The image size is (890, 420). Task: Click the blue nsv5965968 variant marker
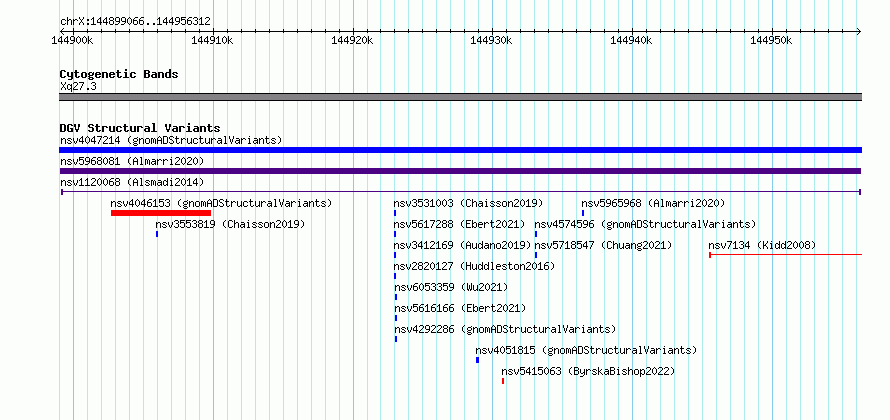(583, 213)
